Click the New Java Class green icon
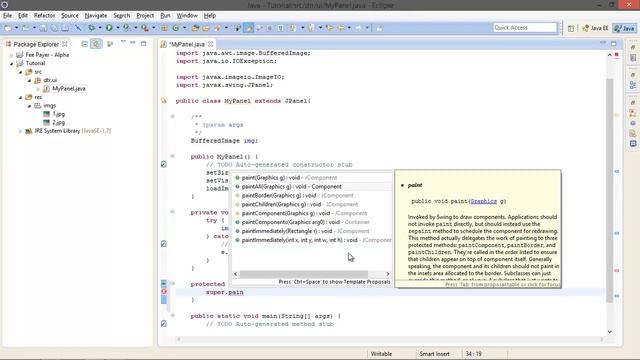 coord(176,28)
